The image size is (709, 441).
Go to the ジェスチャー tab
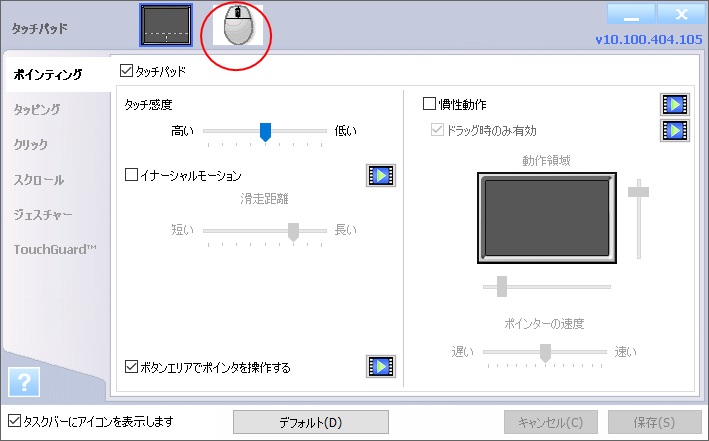pos(42,214)
